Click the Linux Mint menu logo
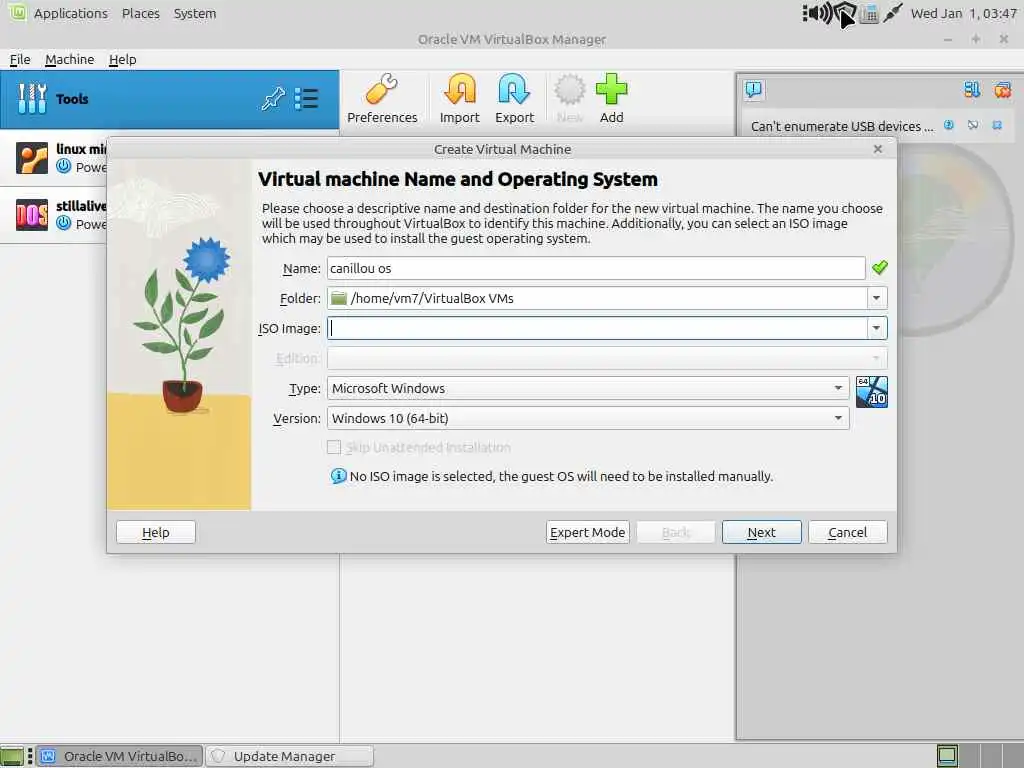This screenshot has height=768, width=1024. tap(18, 12)
